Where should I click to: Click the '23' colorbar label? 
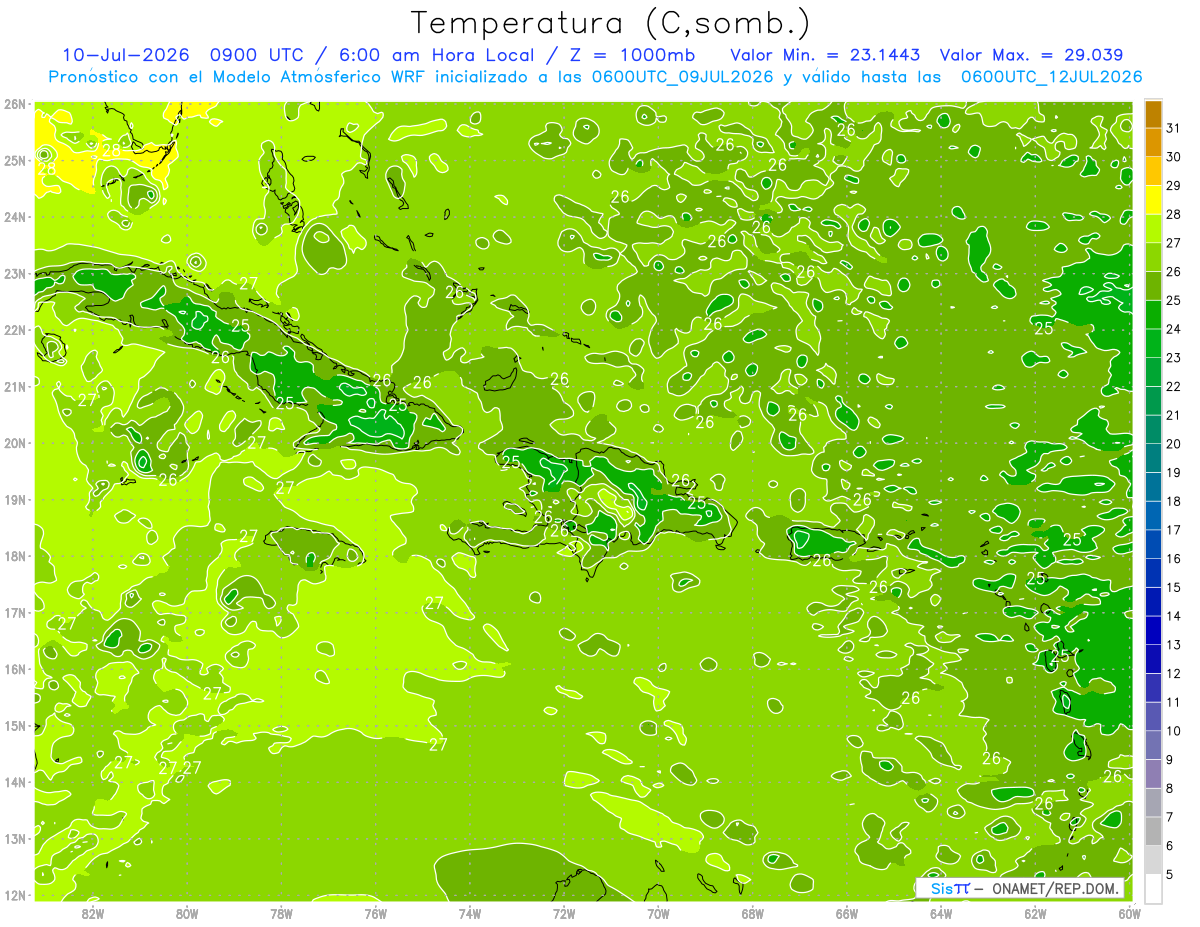click(1173, 357)
